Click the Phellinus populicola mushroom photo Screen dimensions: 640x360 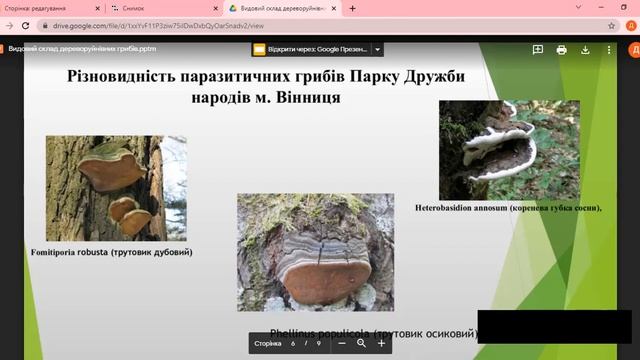[316, 252]
